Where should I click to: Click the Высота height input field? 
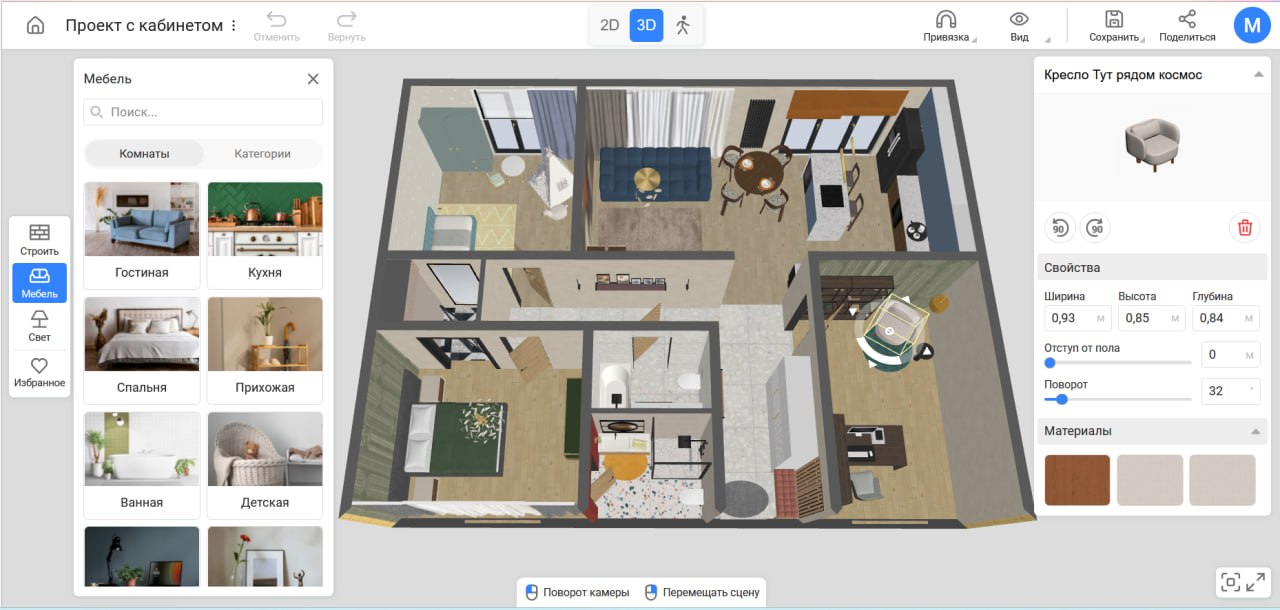point(1152,318)
